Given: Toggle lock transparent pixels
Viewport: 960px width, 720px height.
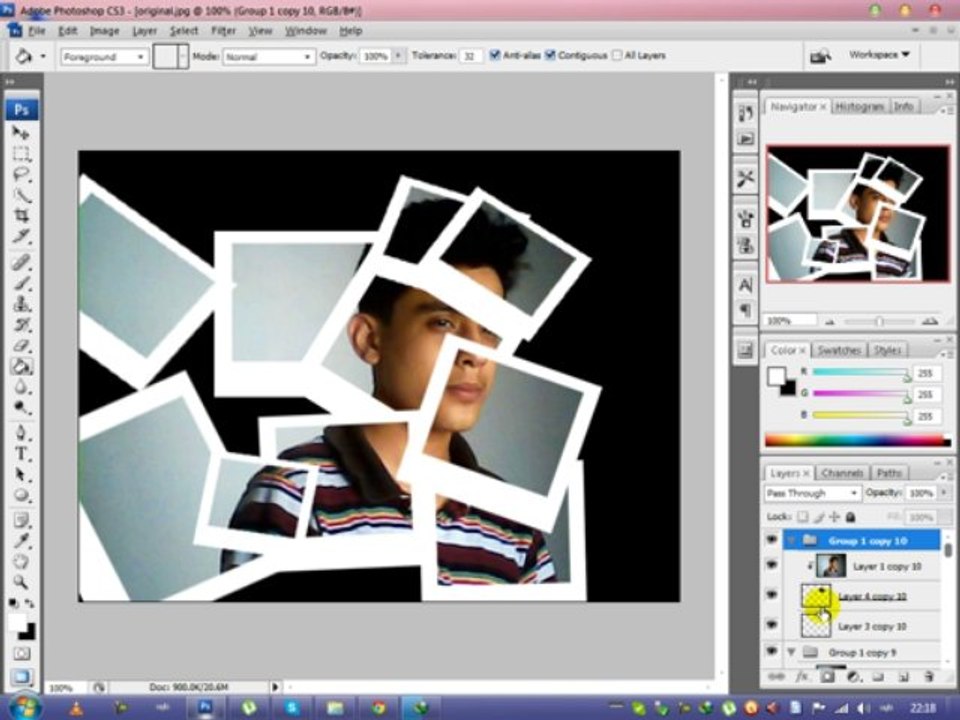Looking at the screenshot, I should (803, 517).
